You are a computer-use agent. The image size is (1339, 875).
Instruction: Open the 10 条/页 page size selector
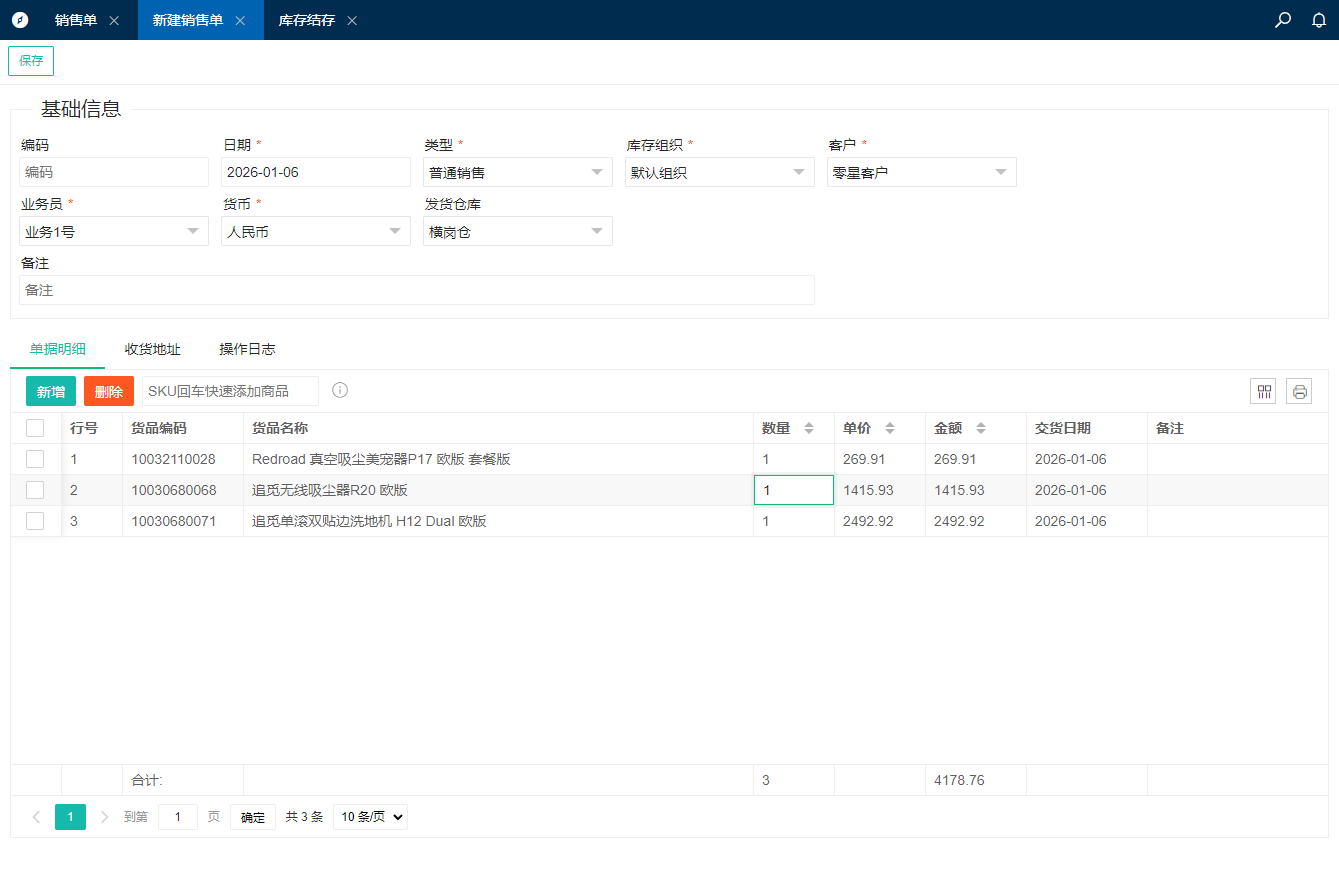pyautogui.click(x=370, y=817)
